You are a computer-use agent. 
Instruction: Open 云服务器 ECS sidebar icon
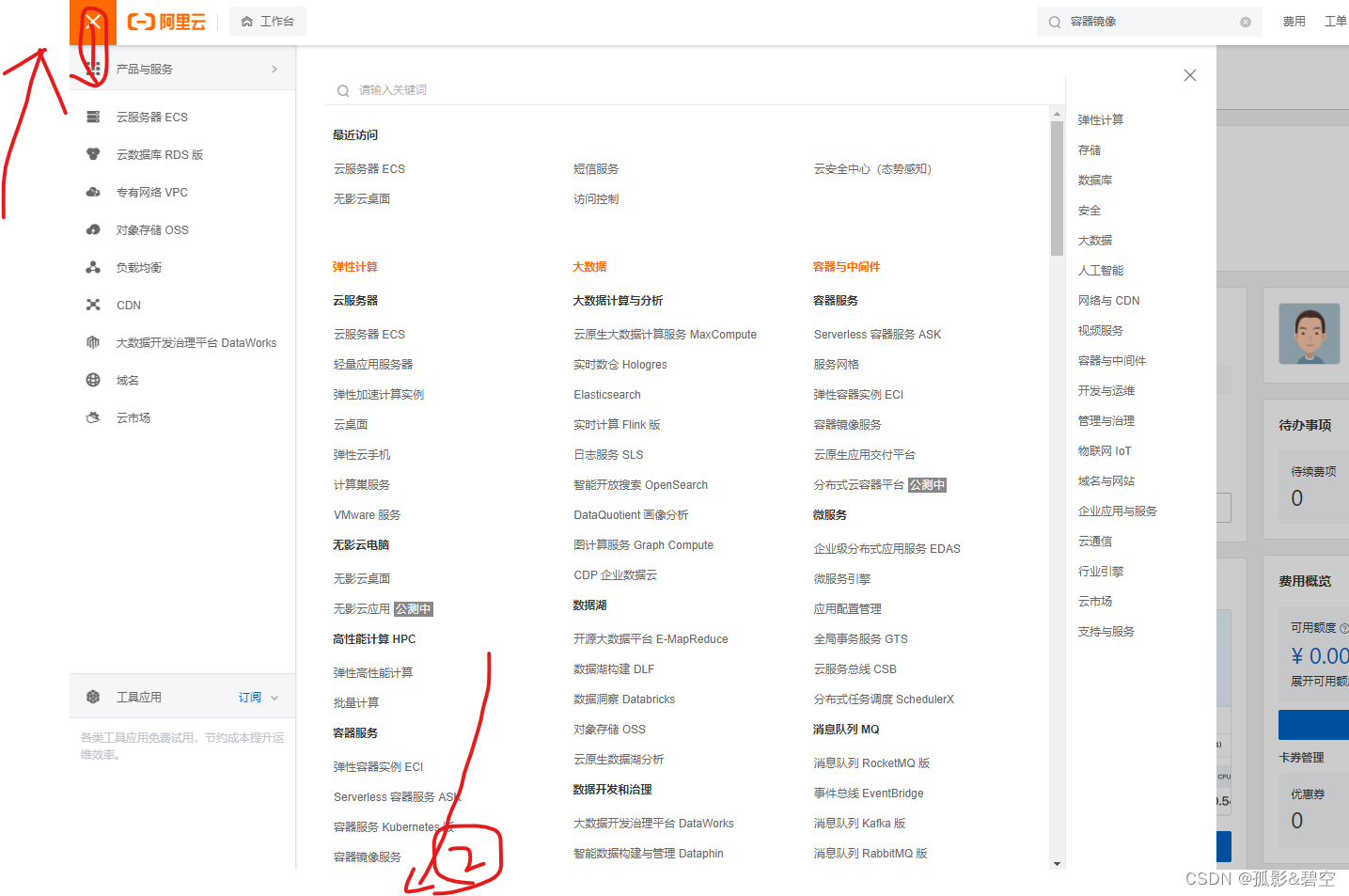[x=93, y=117]
